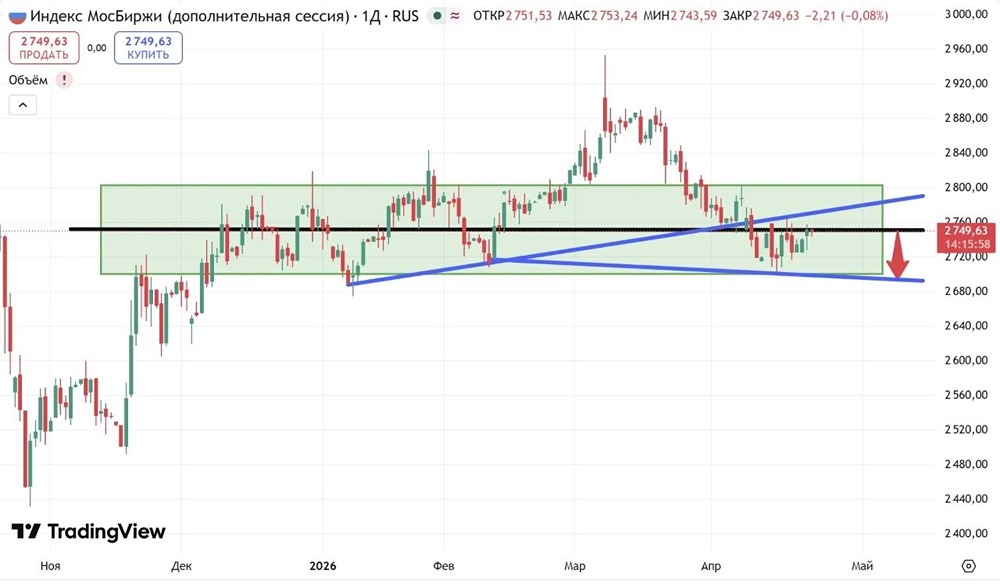The height and width of the screenshot is (588, 1000).
Task: Click the 2 600,00 price axis label
Action: point(966,360)
